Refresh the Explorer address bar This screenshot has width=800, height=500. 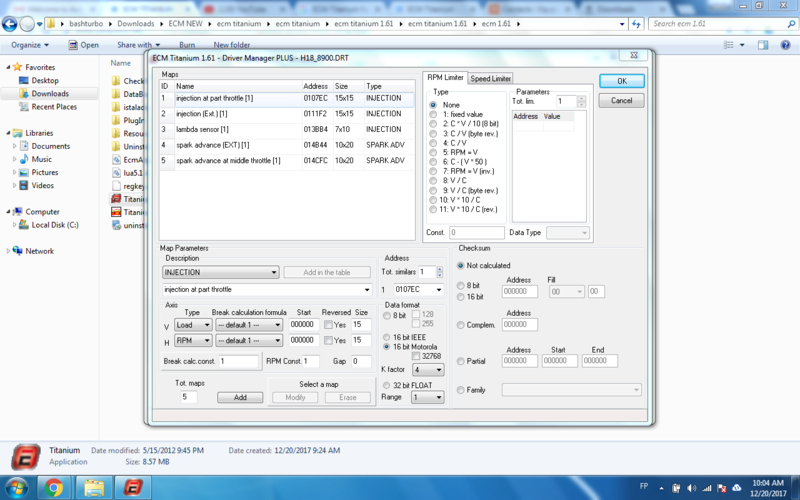[636, 24]
